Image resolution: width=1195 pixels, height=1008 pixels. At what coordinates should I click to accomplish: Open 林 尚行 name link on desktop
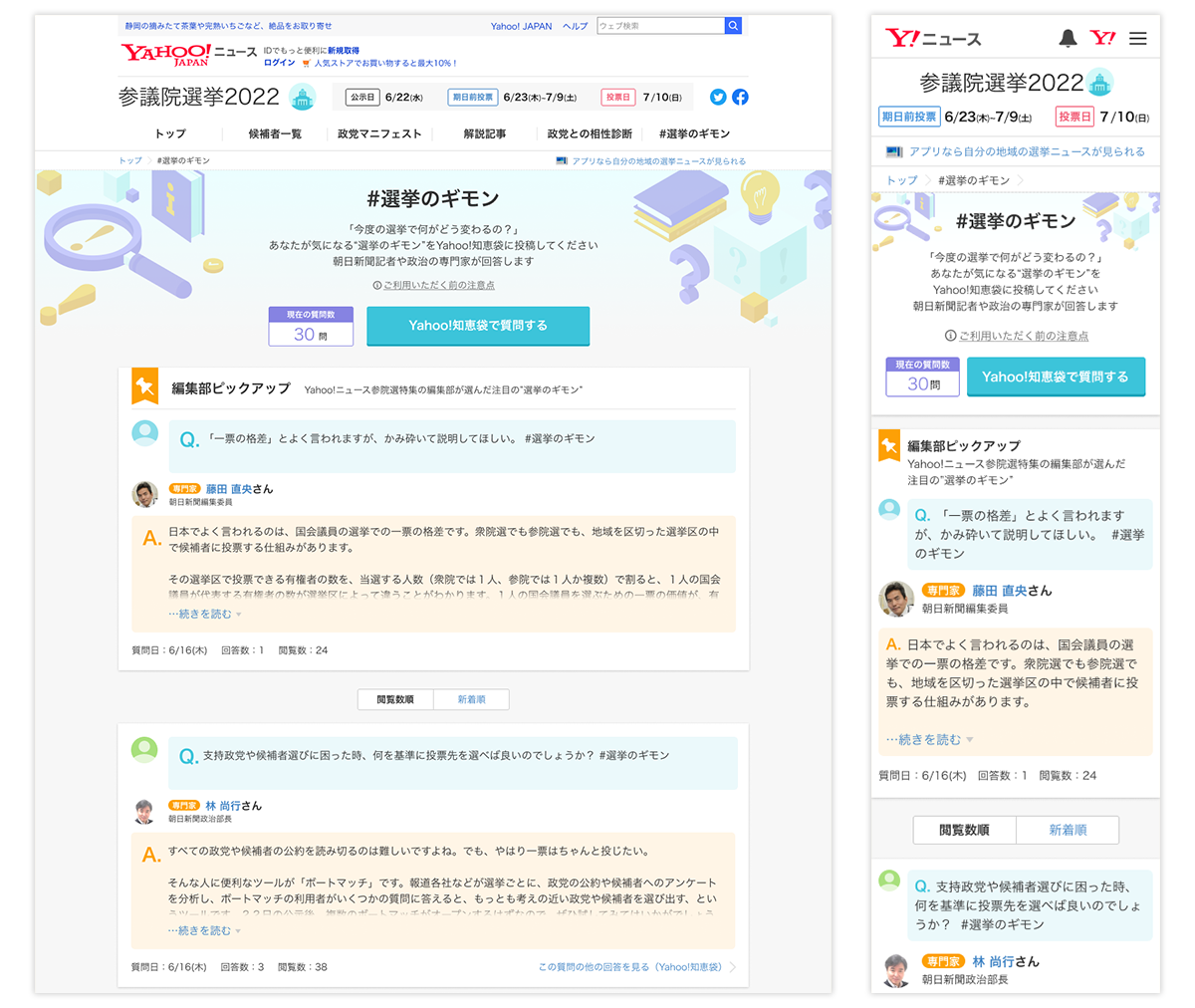224,806
